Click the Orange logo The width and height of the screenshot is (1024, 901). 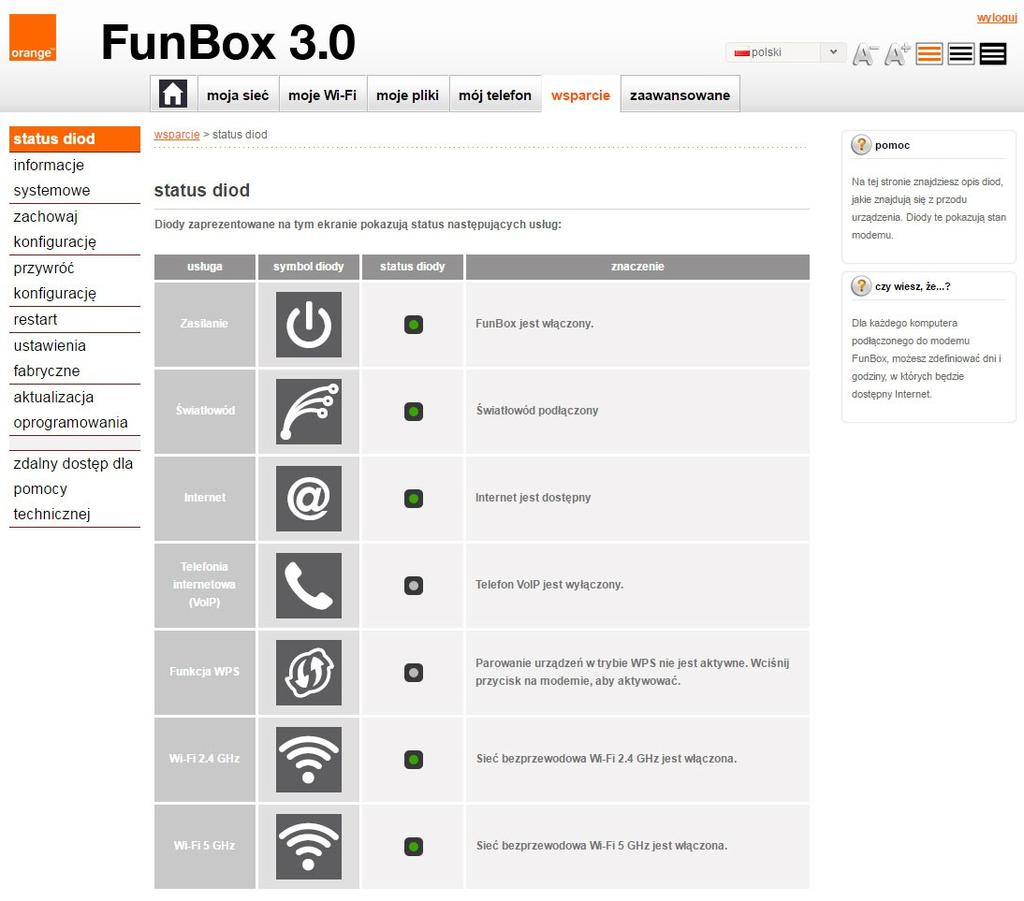click(33, 38)
